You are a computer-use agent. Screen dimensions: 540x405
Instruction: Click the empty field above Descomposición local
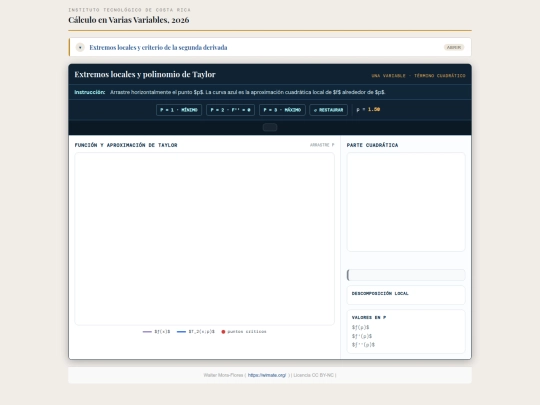coord(406,275)
